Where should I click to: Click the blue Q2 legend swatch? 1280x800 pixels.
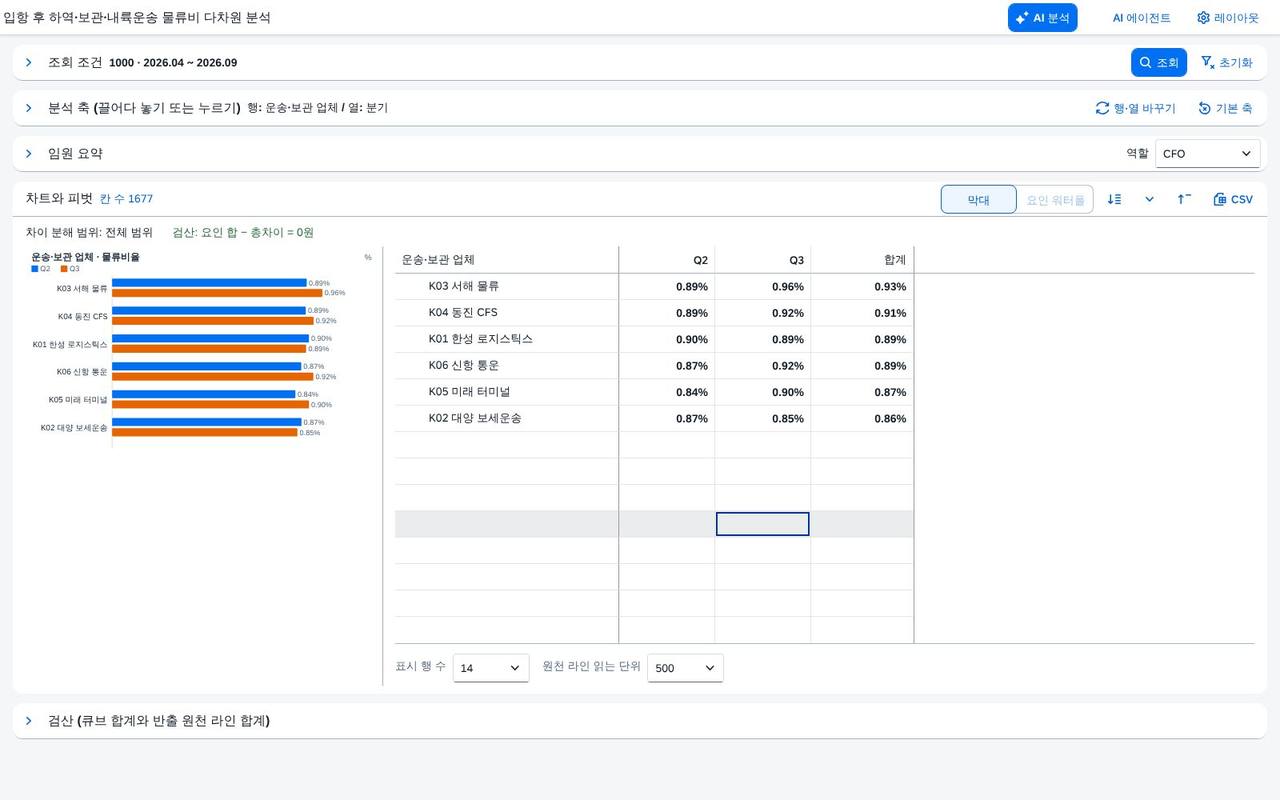[35, 269]
